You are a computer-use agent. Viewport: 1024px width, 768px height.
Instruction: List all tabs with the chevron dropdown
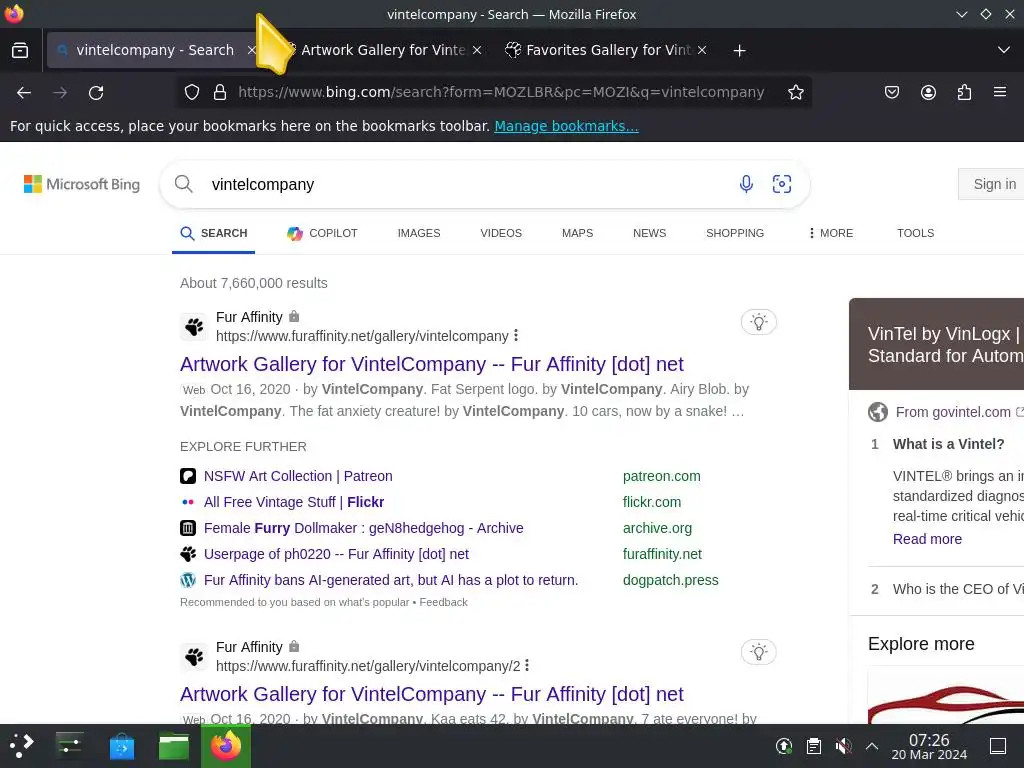click(x=1004, y=50)
